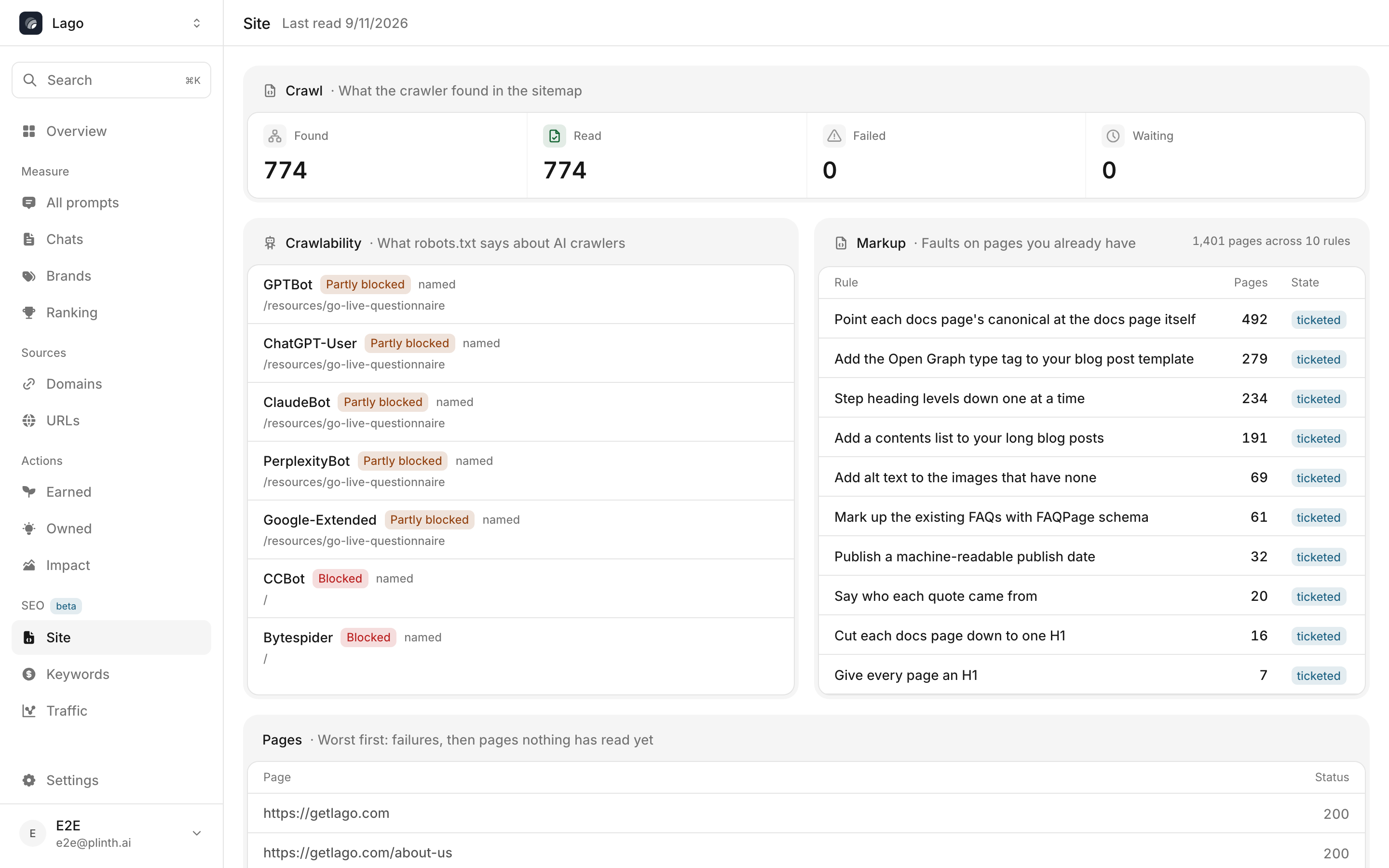Click the Settings gear icon
The width and height of the screenshot is (1389, 868).
click(29, 781)
